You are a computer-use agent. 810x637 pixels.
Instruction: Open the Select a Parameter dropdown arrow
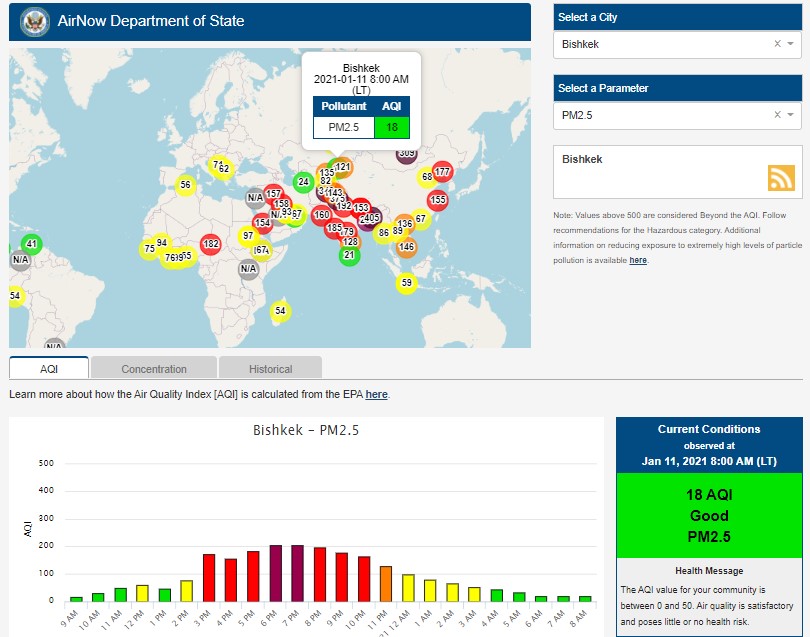tap(791, 115)
